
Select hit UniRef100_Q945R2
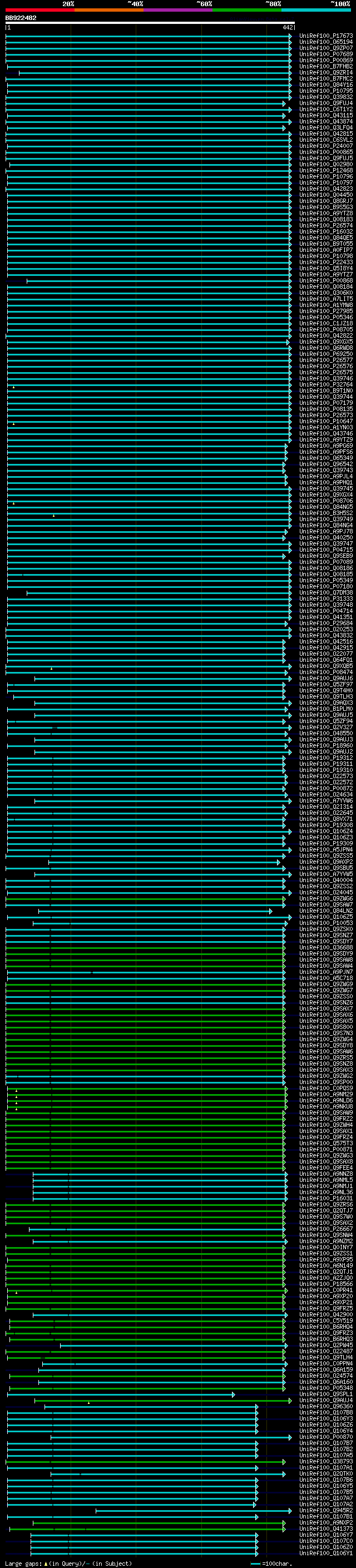pos(326,1510)
